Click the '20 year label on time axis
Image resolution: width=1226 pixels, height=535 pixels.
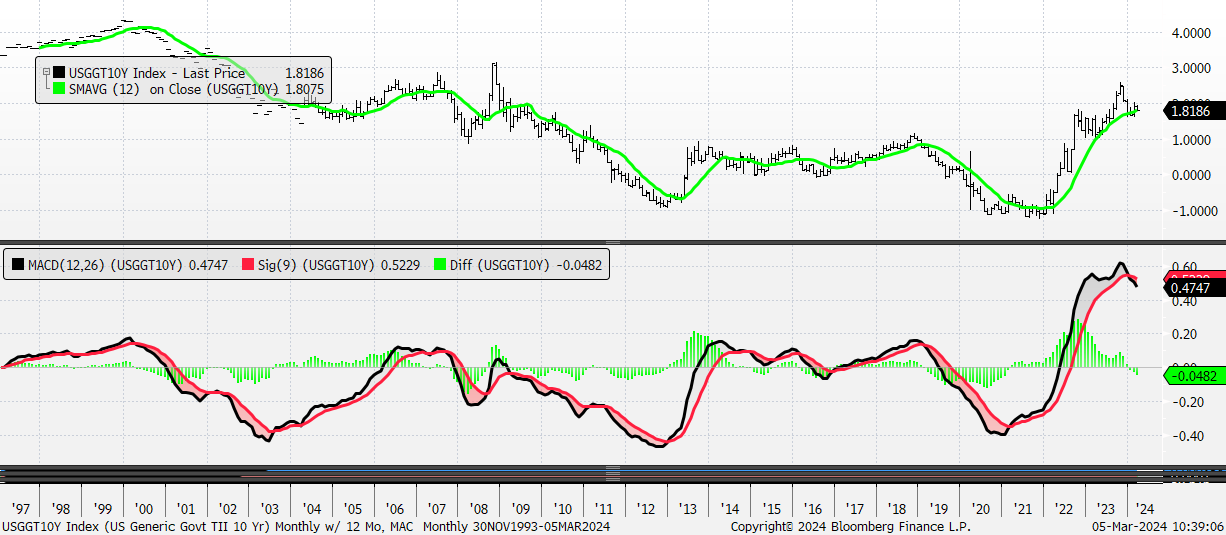click(982, 507)
